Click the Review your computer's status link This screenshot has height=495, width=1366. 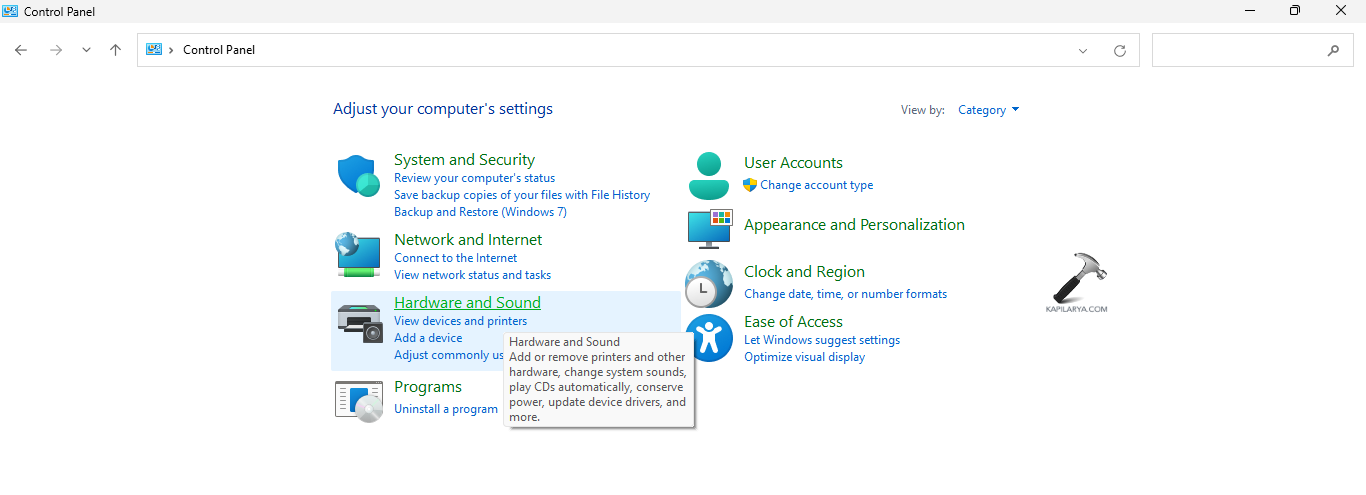[474, 178]
